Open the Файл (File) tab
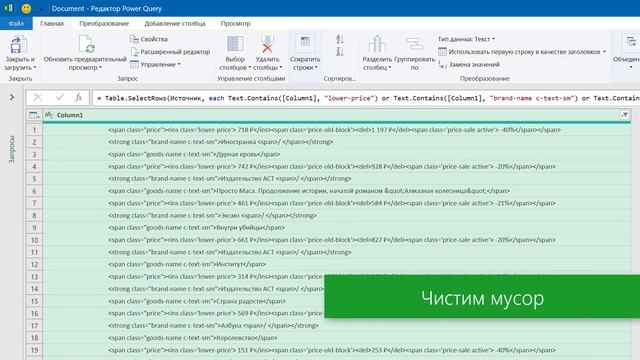The height and width of the screenshot is (360, 640). tap(16, 23)
